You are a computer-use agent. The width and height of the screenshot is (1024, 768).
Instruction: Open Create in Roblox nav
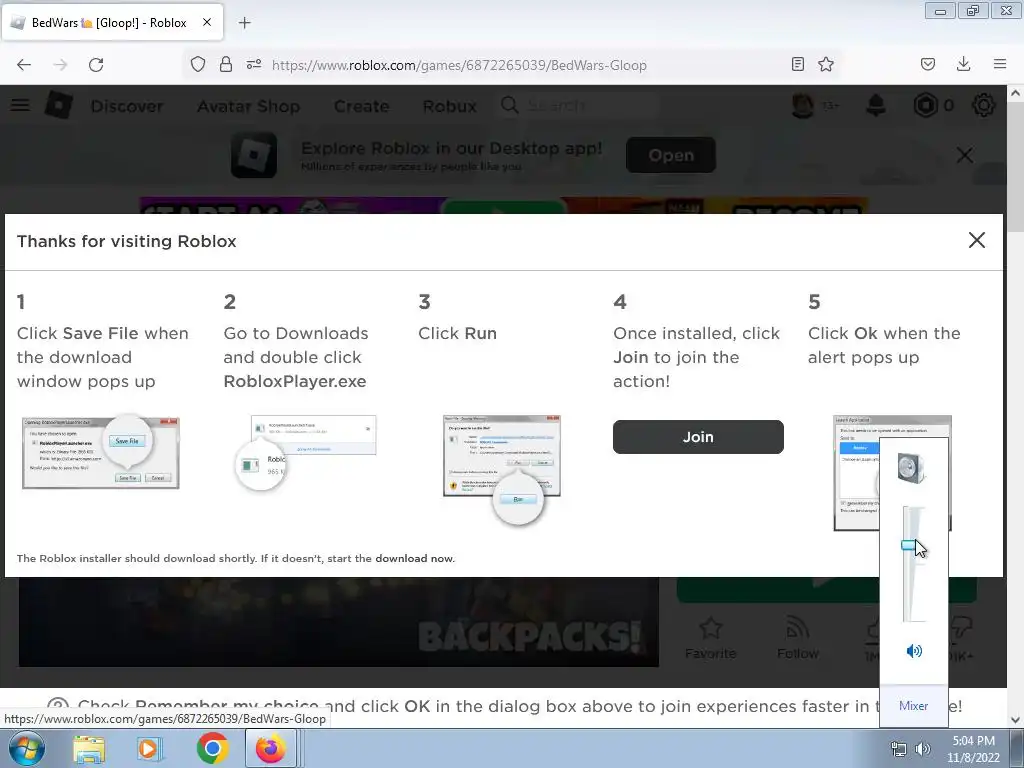(x=361, y=106)
